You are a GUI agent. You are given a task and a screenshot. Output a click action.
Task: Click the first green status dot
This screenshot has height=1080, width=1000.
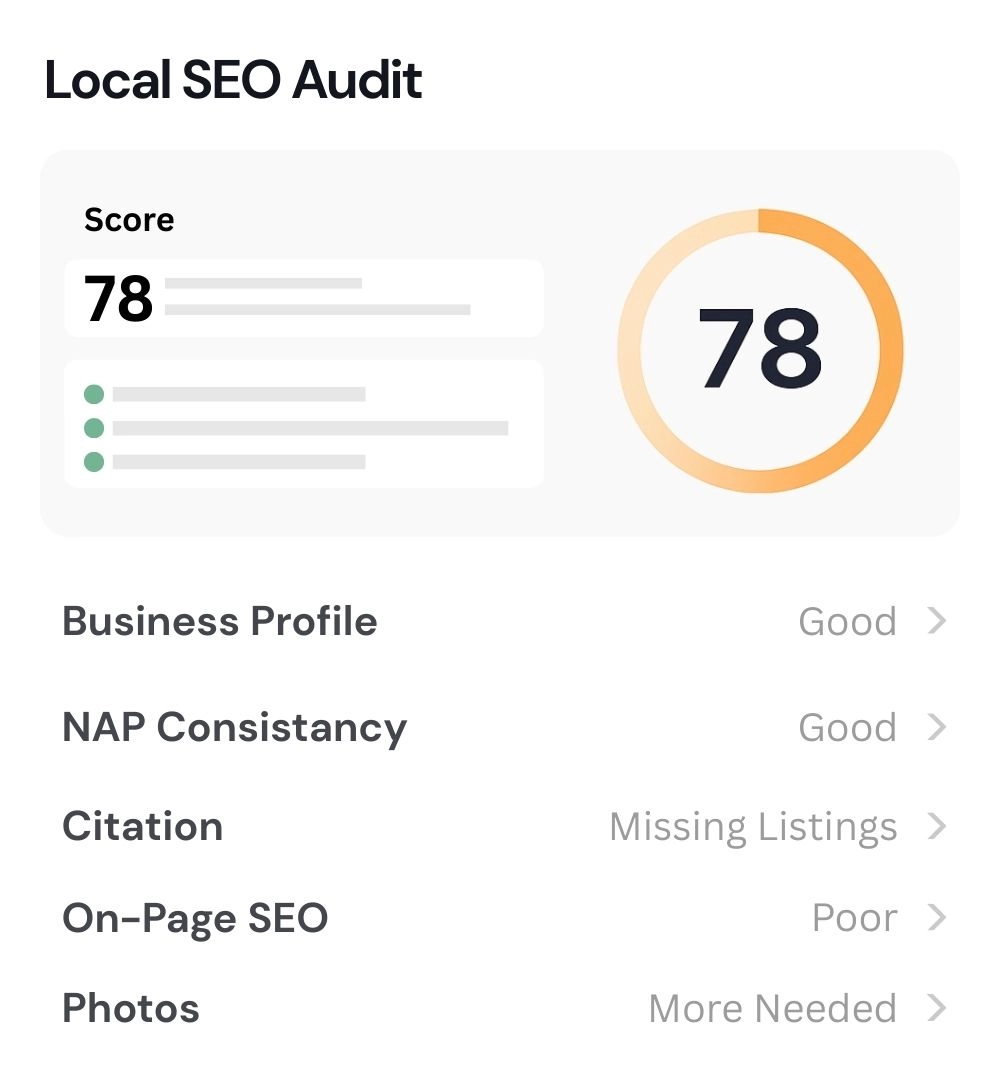(x=94, y=394)
